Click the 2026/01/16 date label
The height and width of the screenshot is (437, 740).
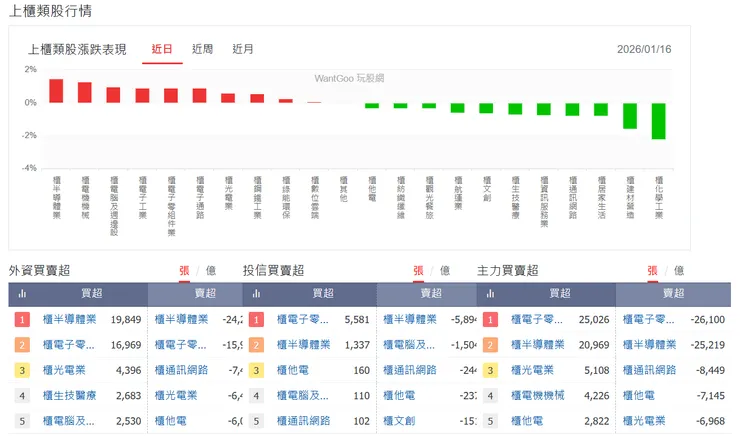click(644, 49)
